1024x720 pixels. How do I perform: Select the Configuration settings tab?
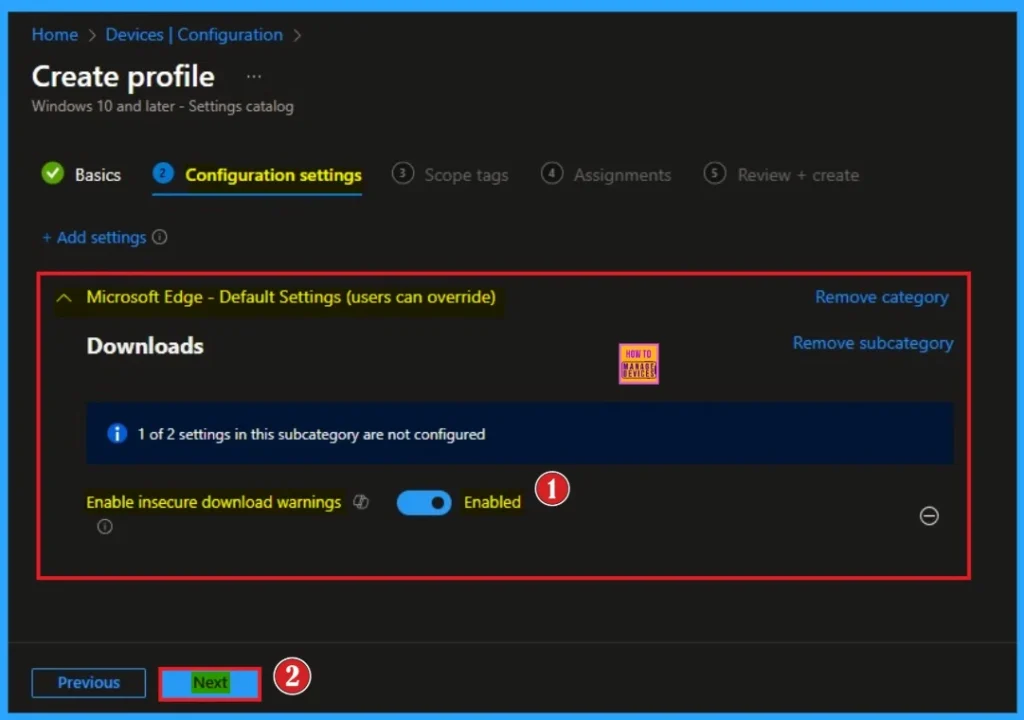[257, 175]
